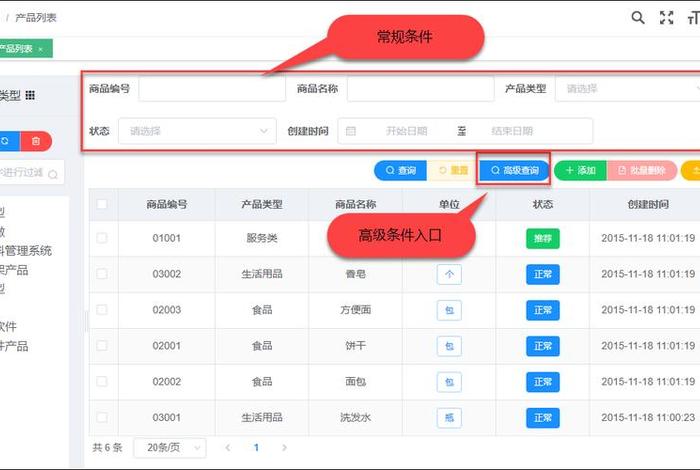Check the checkbox for row 01001
Viewport: 700px width, 470px height.
tap(102, 238)
